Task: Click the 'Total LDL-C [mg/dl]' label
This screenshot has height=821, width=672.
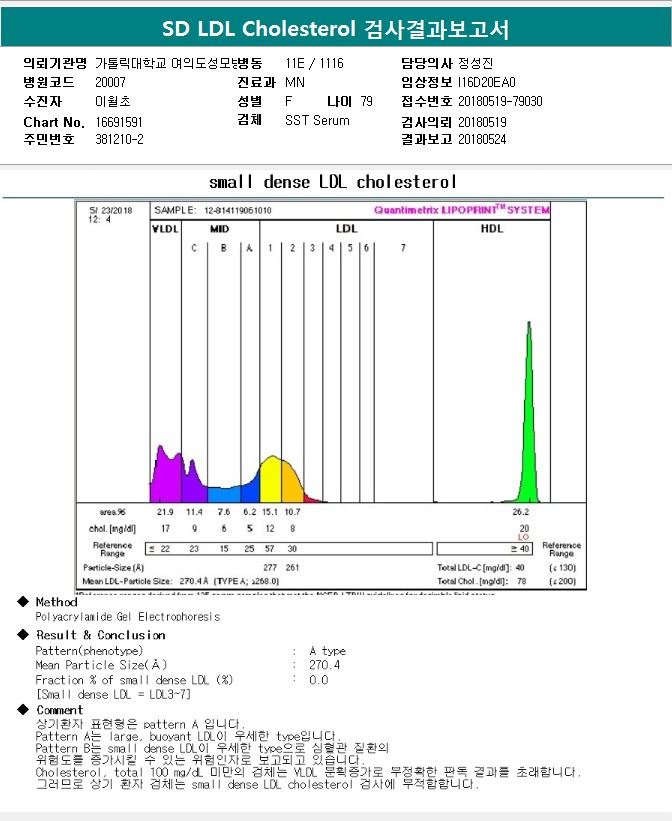Action: click(x=473, y=568)
